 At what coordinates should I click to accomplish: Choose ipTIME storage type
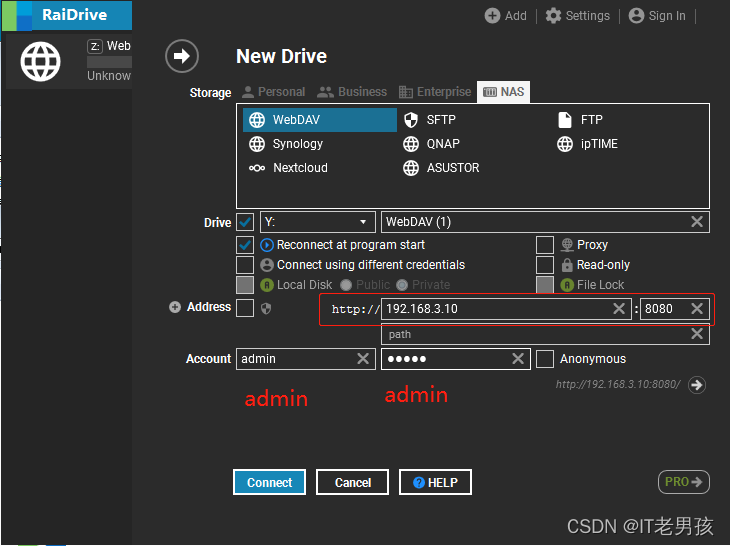click(588, 144)
